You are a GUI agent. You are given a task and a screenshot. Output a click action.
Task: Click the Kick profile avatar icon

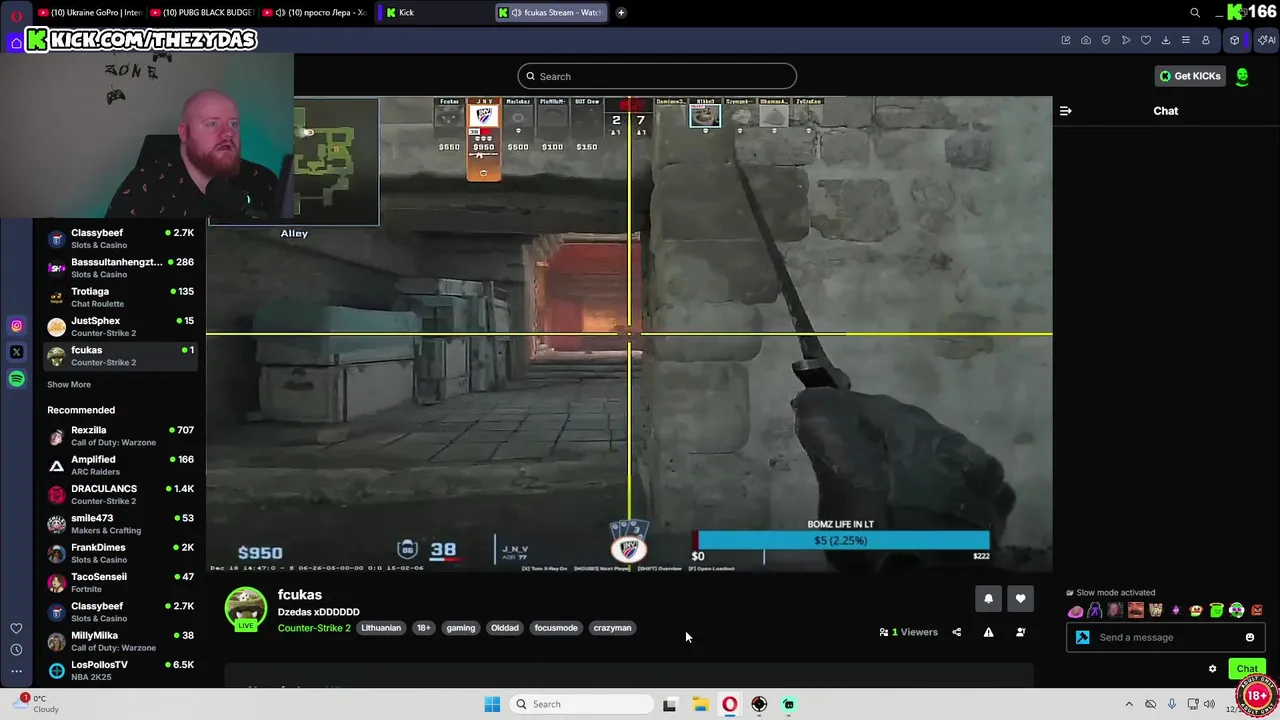(x=1242, y=76)
